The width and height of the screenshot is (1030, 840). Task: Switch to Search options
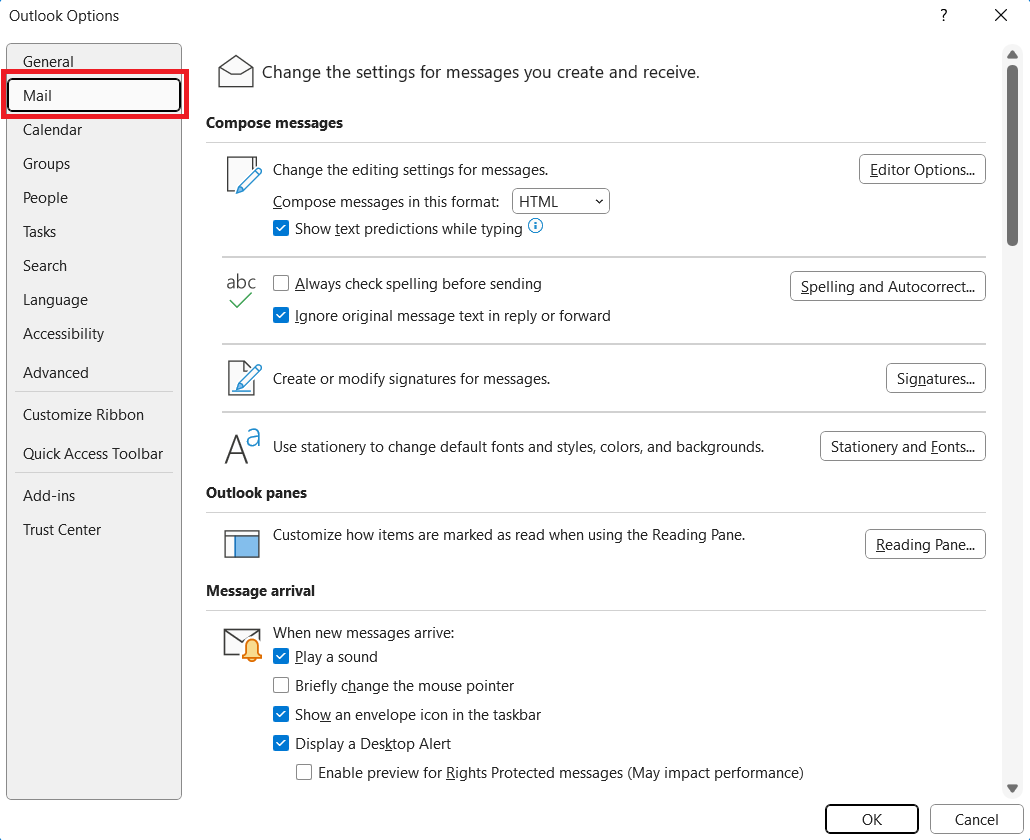(94, 266)
